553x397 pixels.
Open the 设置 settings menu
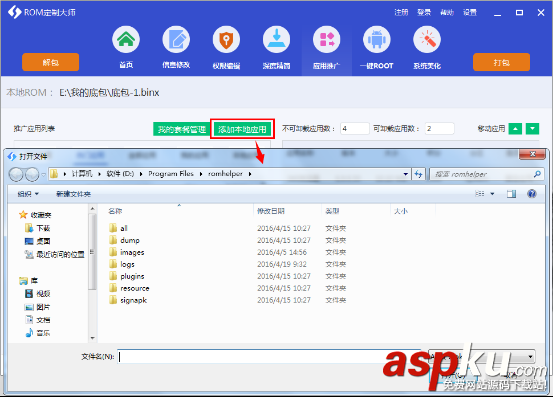[x=470, y=12]
